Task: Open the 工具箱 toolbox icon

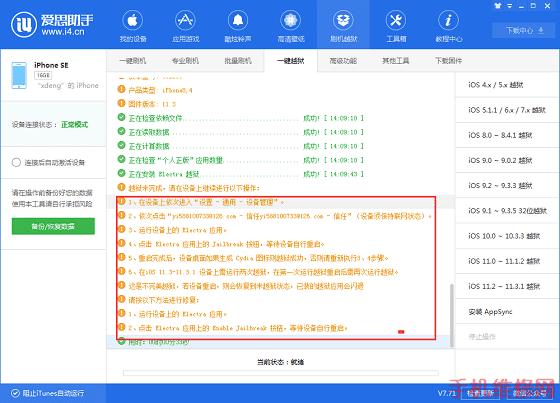Action: coord(396,20)
